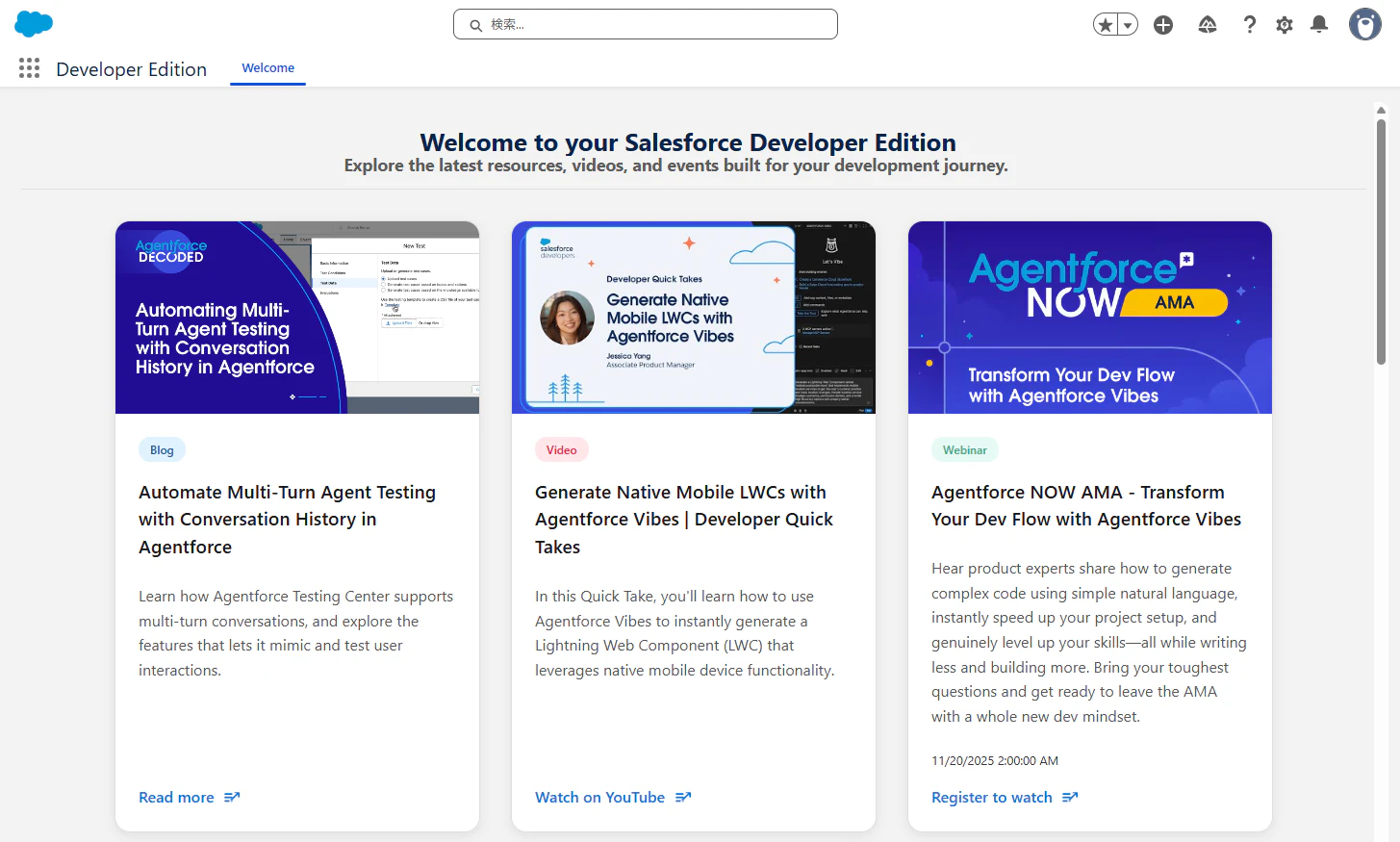Click the Register to watch link
This screenshot has width=1400, height=842.
(991, 798)
